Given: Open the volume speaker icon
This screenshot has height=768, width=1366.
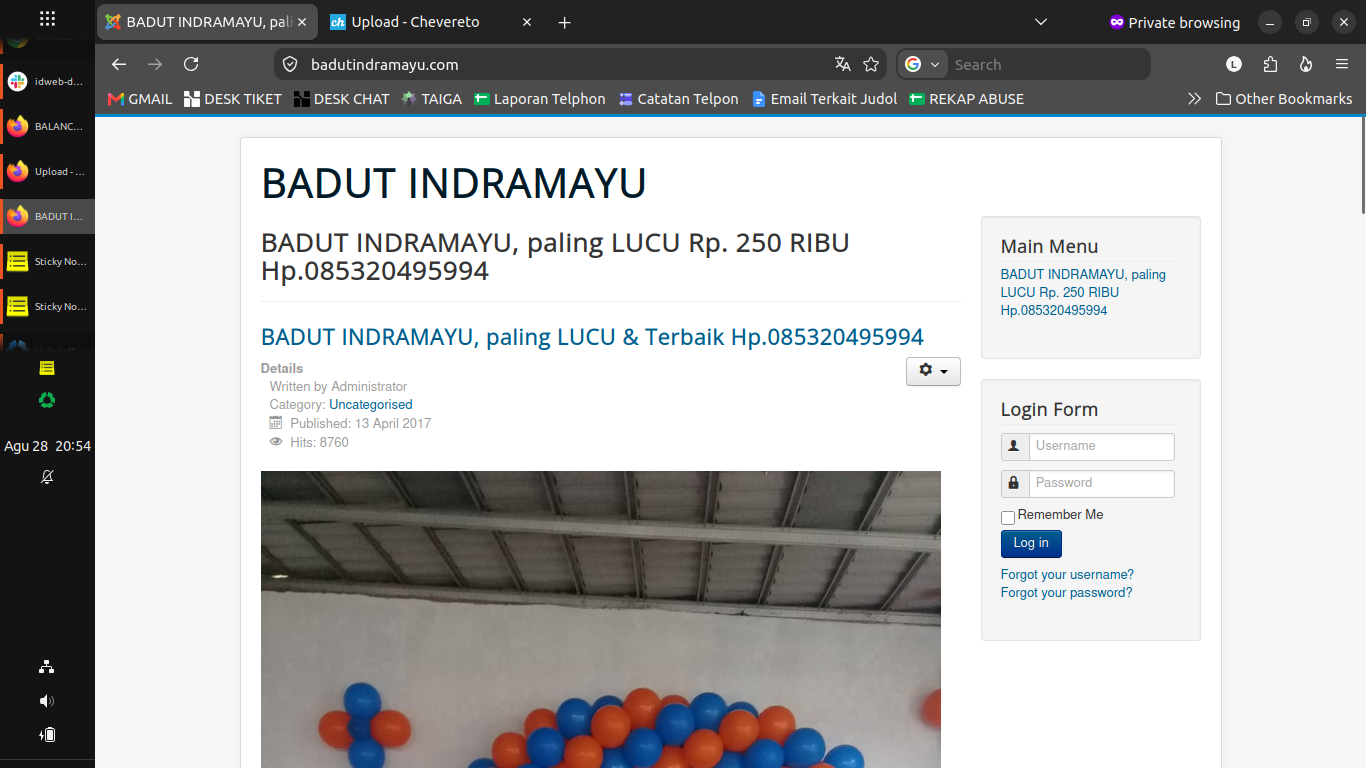Looking at the screenshot, I should (47, 701).
